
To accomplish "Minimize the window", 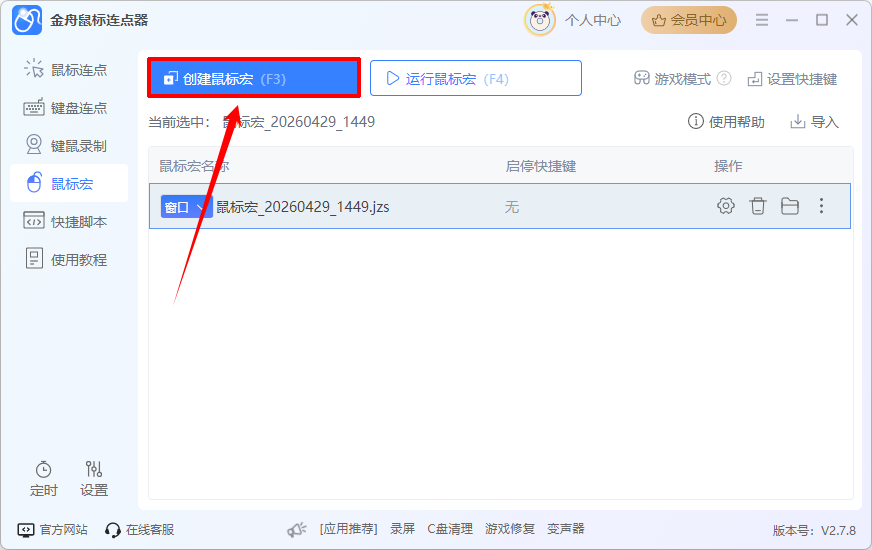I will pos(792,21).
